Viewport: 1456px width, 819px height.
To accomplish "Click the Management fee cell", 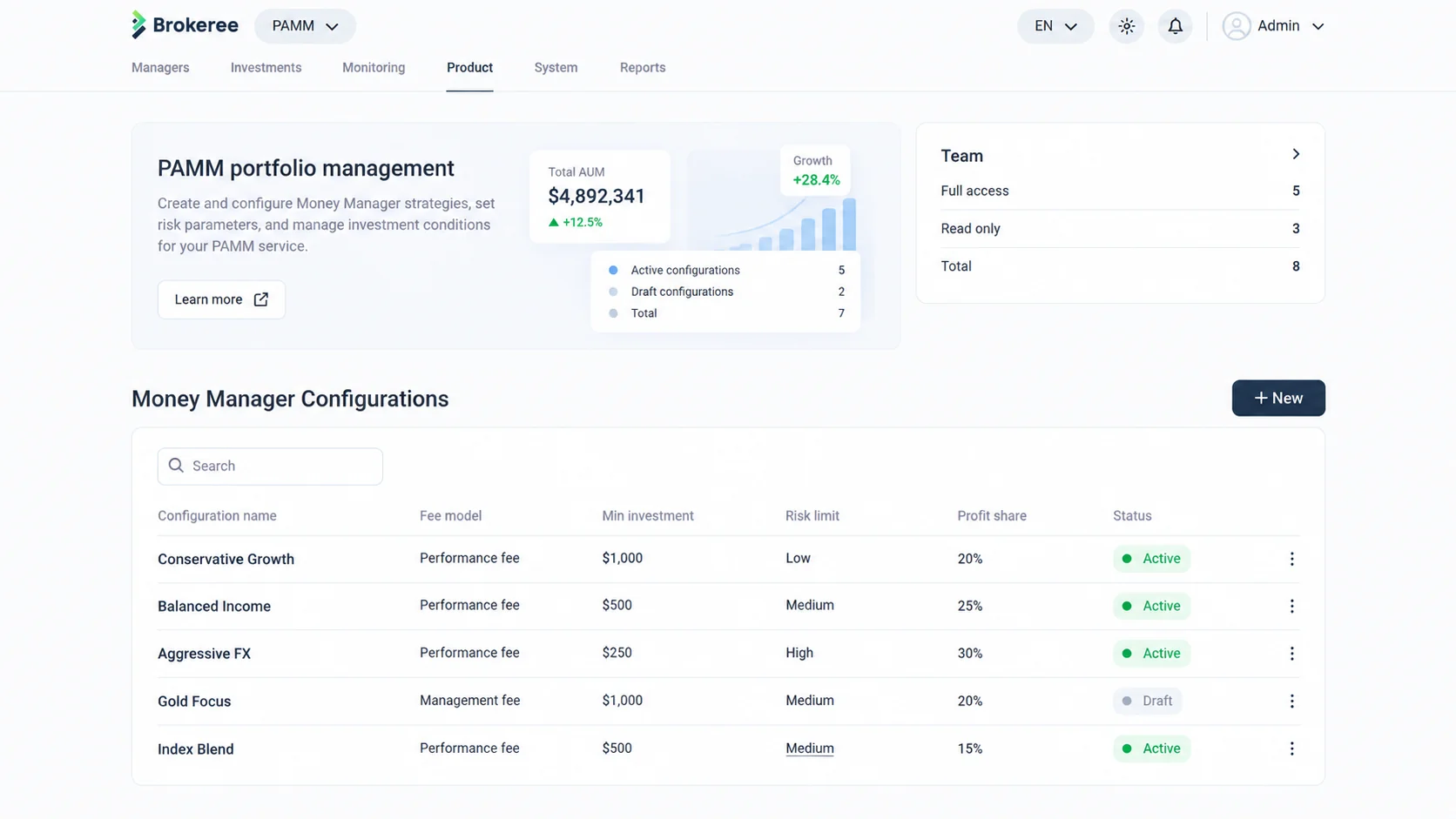I will [469, 701].
